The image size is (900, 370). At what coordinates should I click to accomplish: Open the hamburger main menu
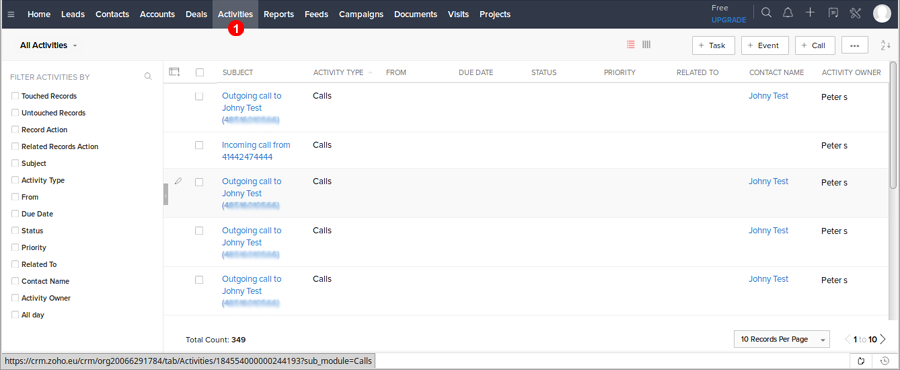pos(11,14)
